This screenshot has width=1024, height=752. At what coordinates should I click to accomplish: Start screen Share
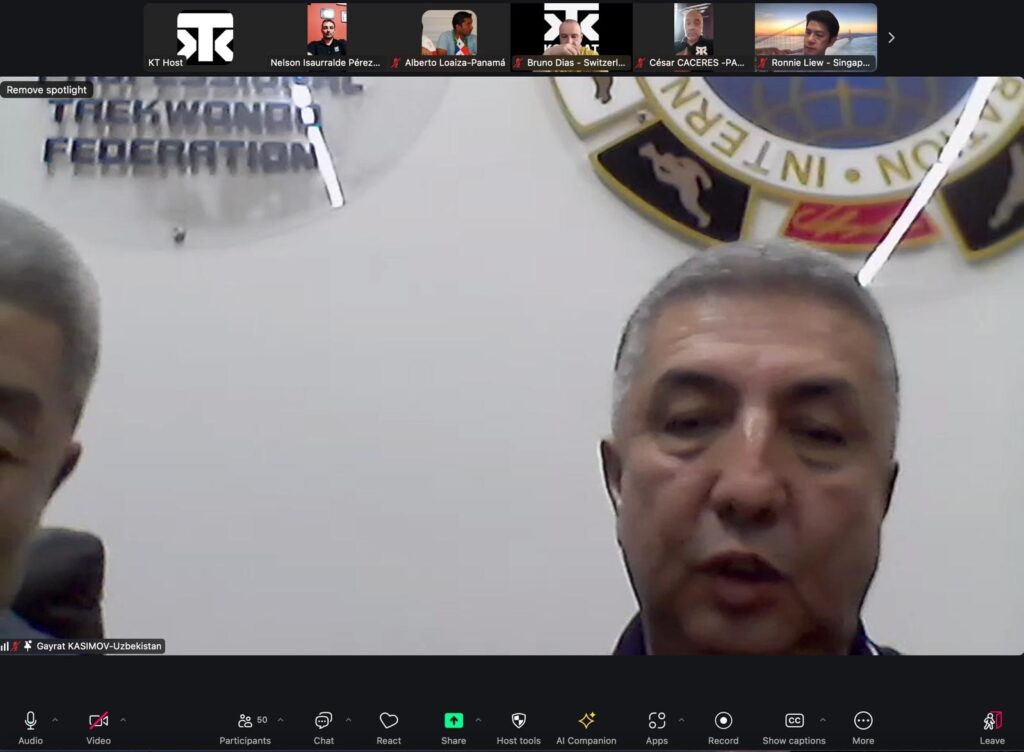coord(453,721)
